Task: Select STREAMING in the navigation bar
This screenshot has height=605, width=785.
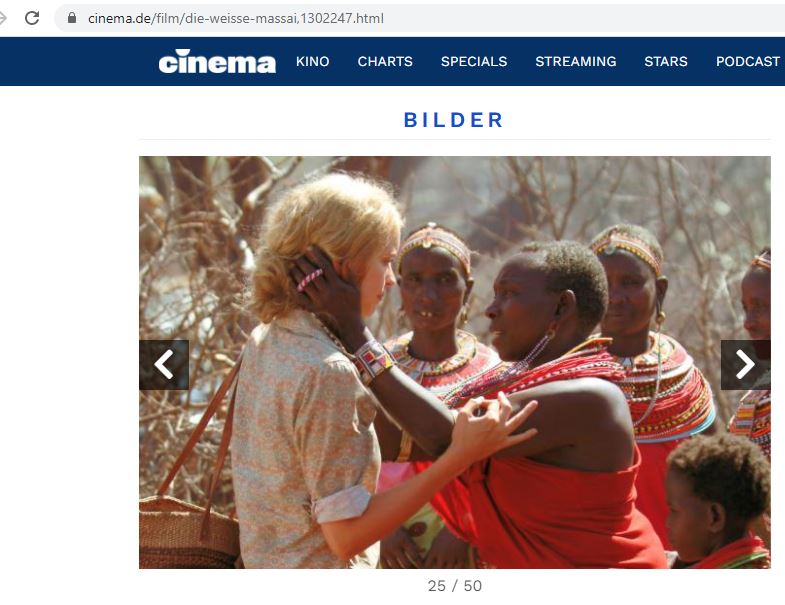Action: [x=576, y=62]
